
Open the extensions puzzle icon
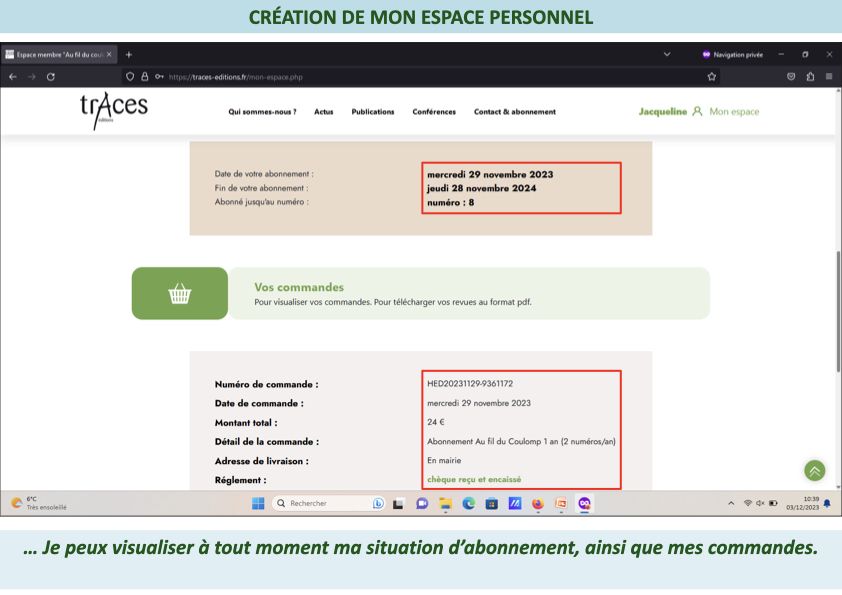[x=810, y=77]
